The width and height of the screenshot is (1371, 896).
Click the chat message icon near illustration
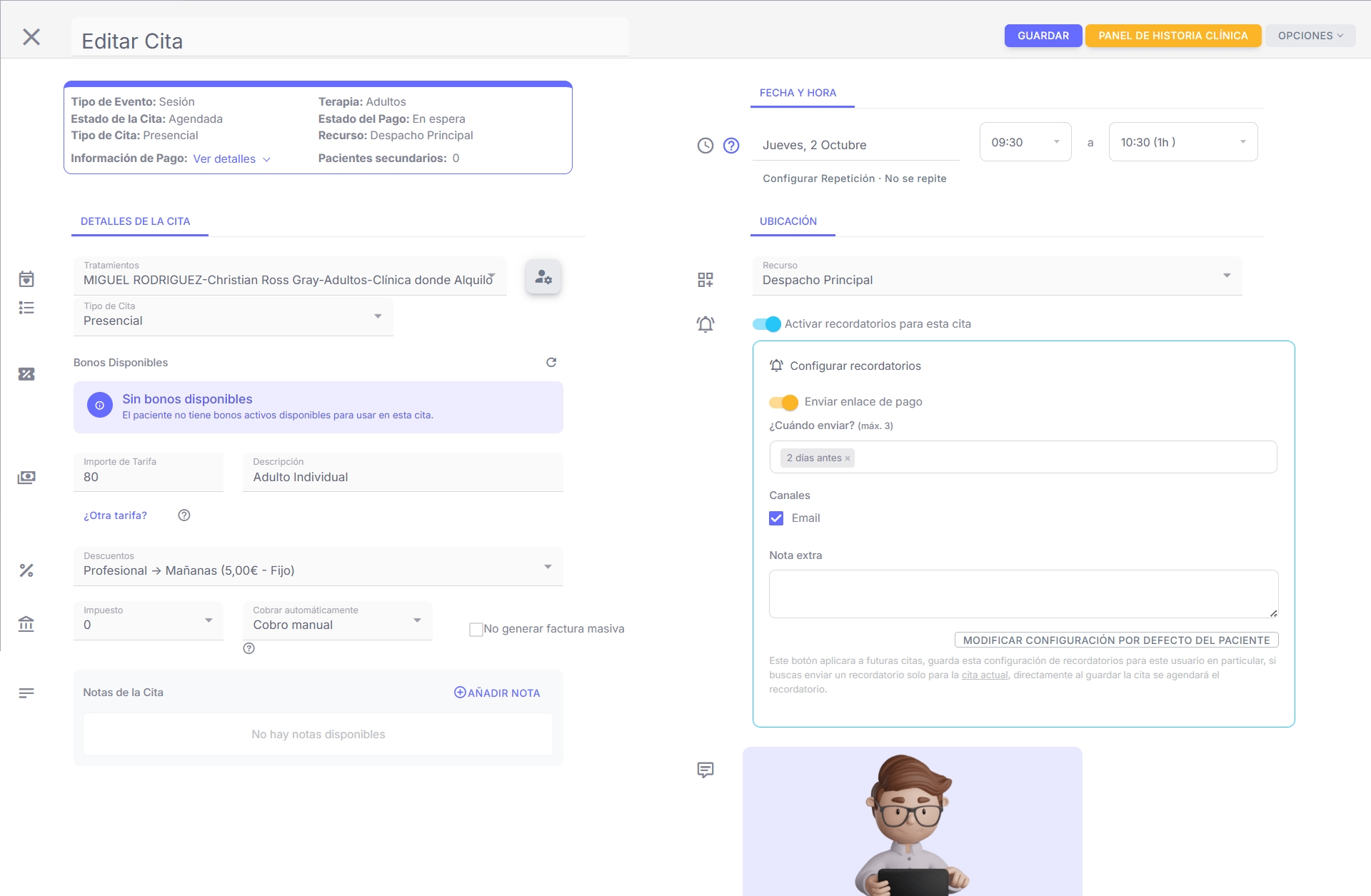click(705, 770)
